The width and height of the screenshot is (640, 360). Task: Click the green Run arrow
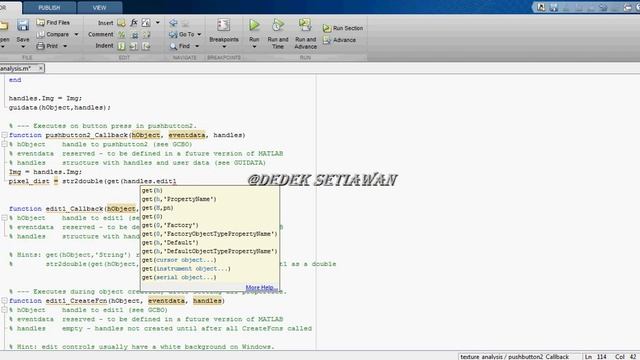click(x=254, y=25)
